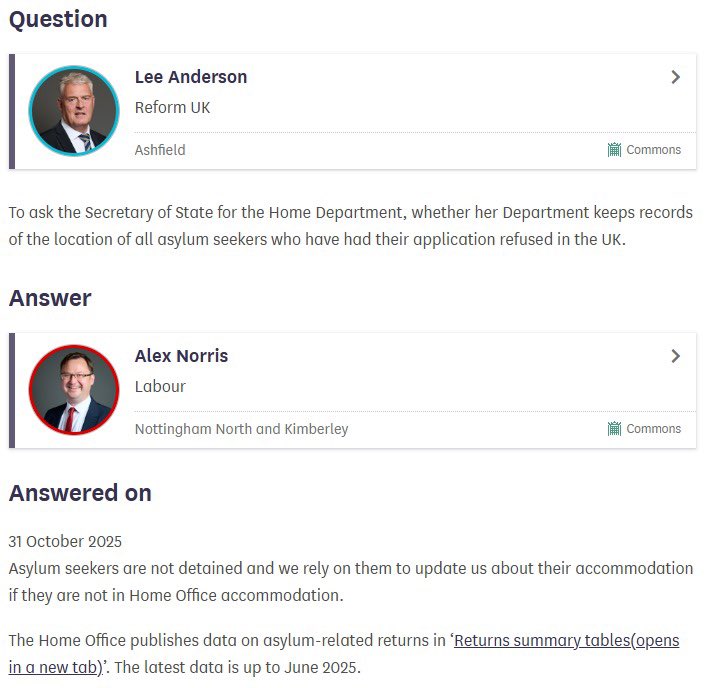Image resolution: width=709 pixels, height=688 pixels.
Task: Click the Commons portcullis icon in Lee Anderson's card
Action: [614, 150]
